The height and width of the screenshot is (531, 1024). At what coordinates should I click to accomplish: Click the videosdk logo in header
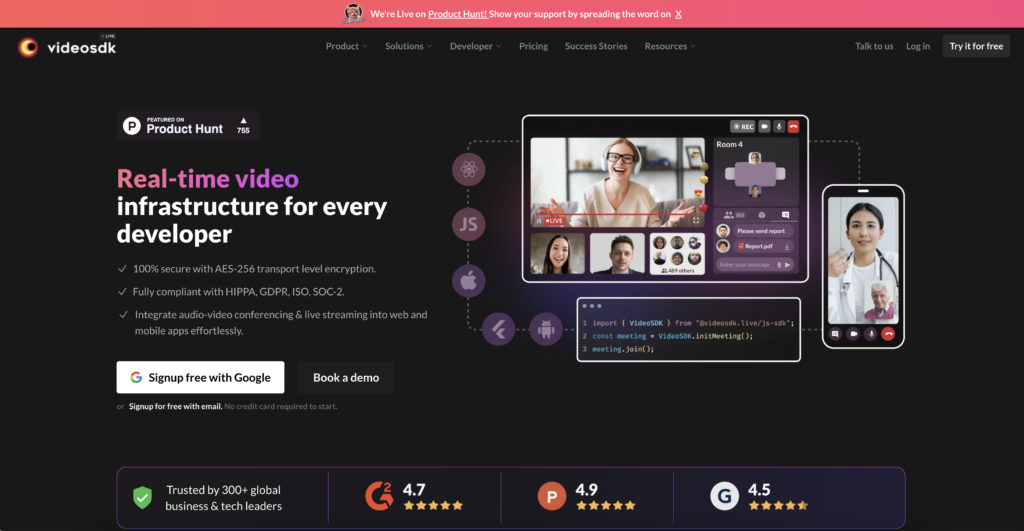pyautogui.click(x=68, y=46)
